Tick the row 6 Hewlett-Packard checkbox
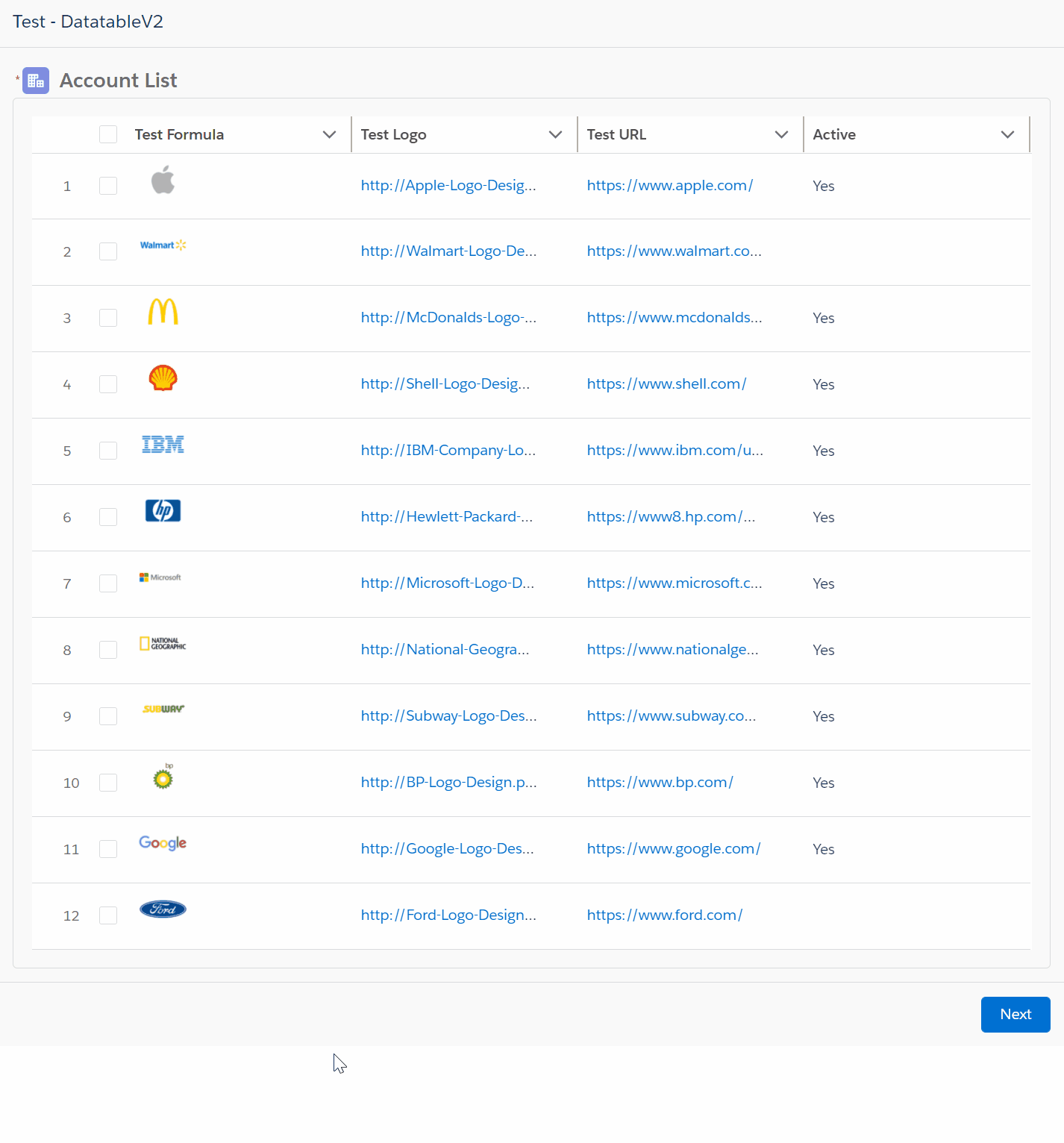This screenshot has width=1064, height=1143. click(x=108, y=517)
